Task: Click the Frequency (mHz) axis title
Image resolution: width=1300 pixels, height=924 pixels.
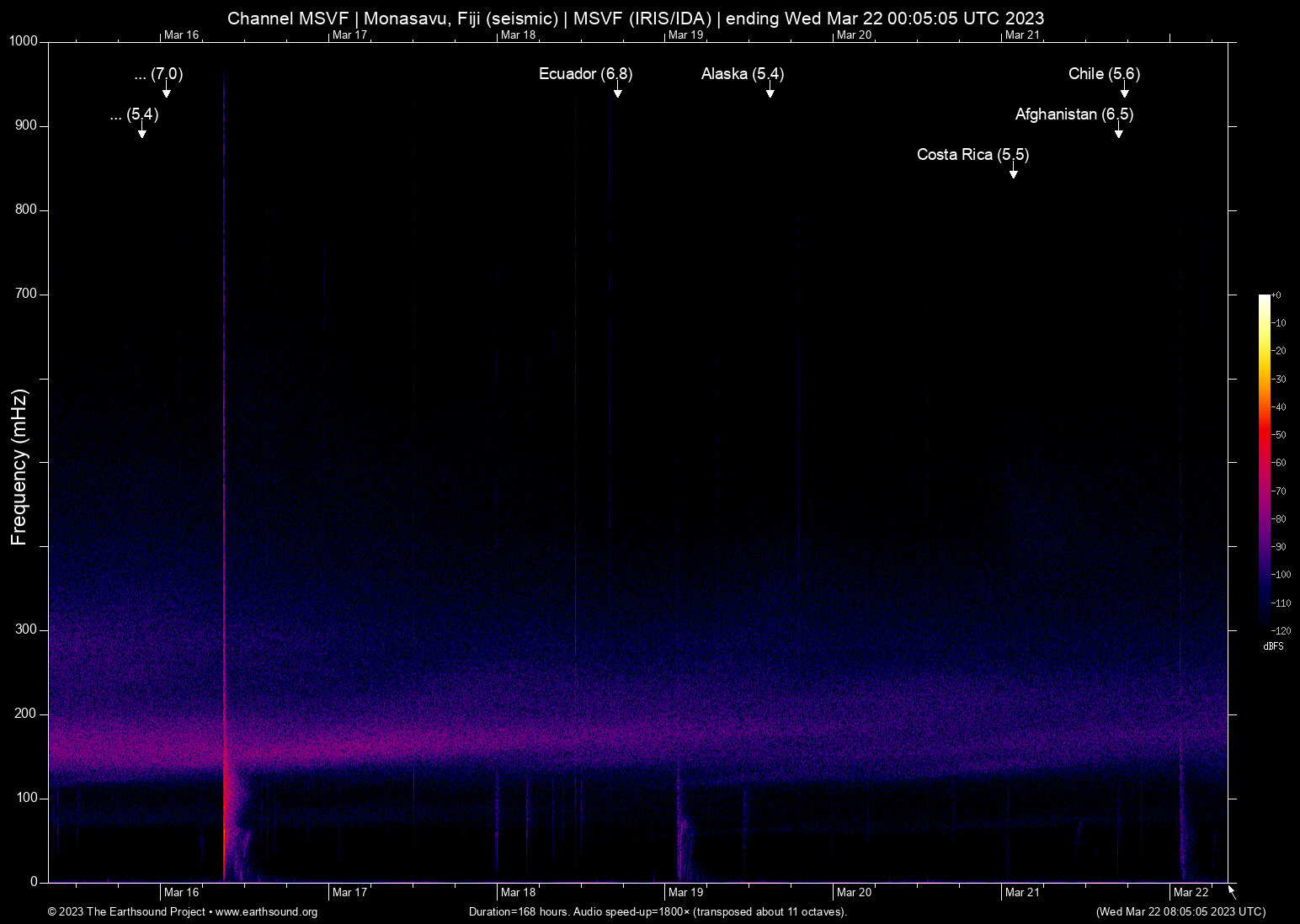Action: coord(19,467)
